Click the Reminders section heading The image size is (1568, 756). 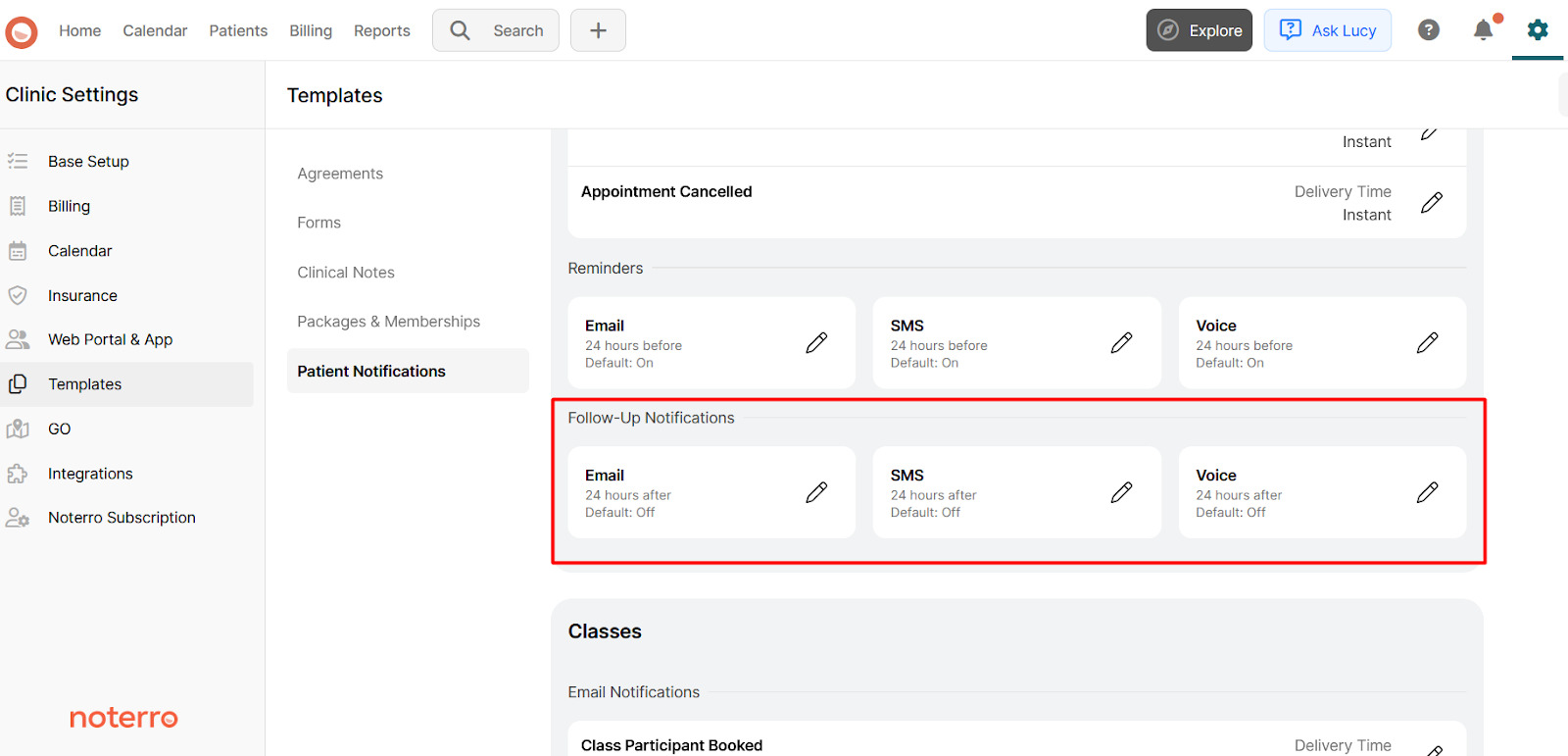[x=606, y=268]
